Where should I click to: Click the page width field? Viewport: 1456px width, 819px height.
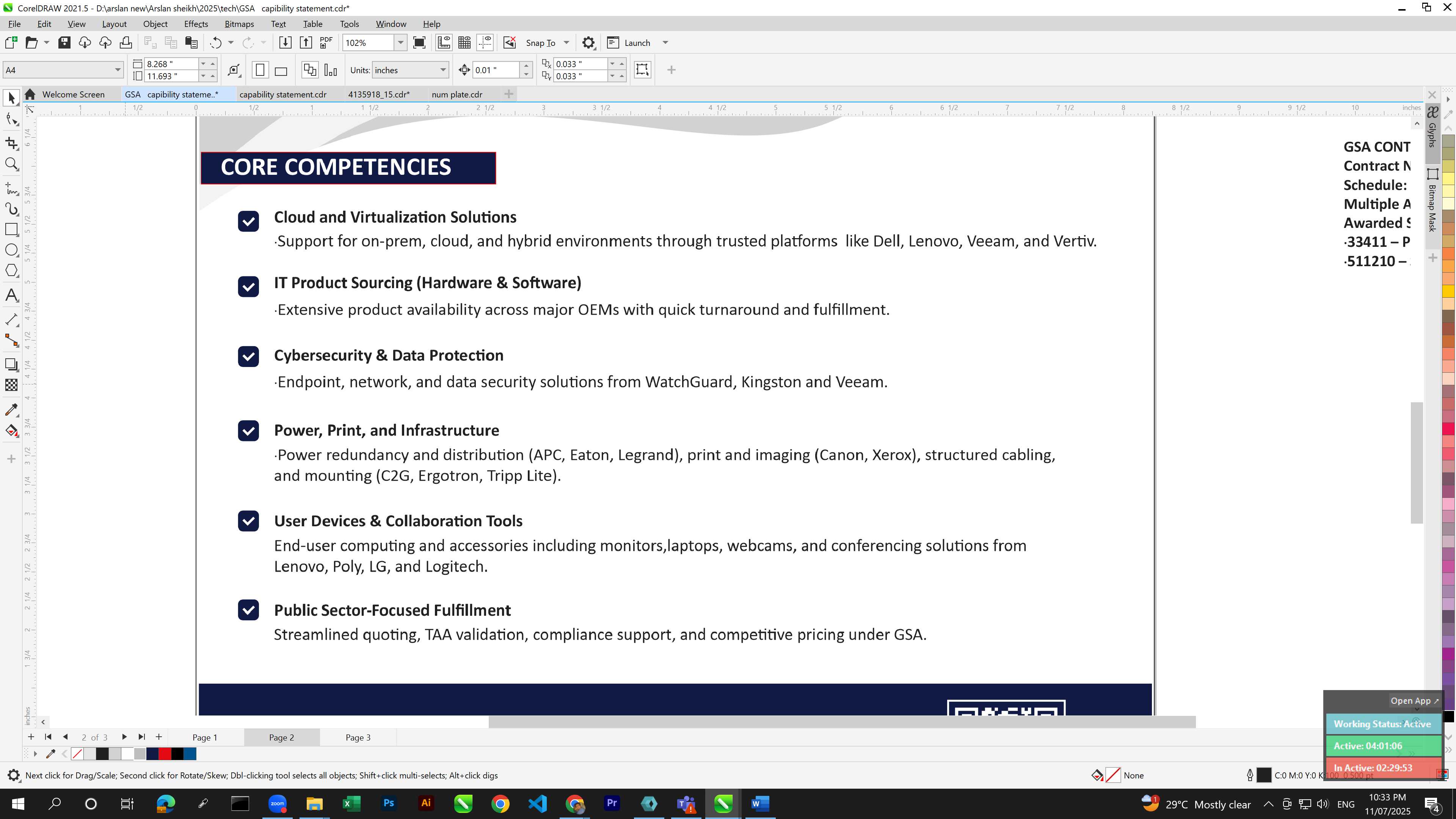coord(171,64)
